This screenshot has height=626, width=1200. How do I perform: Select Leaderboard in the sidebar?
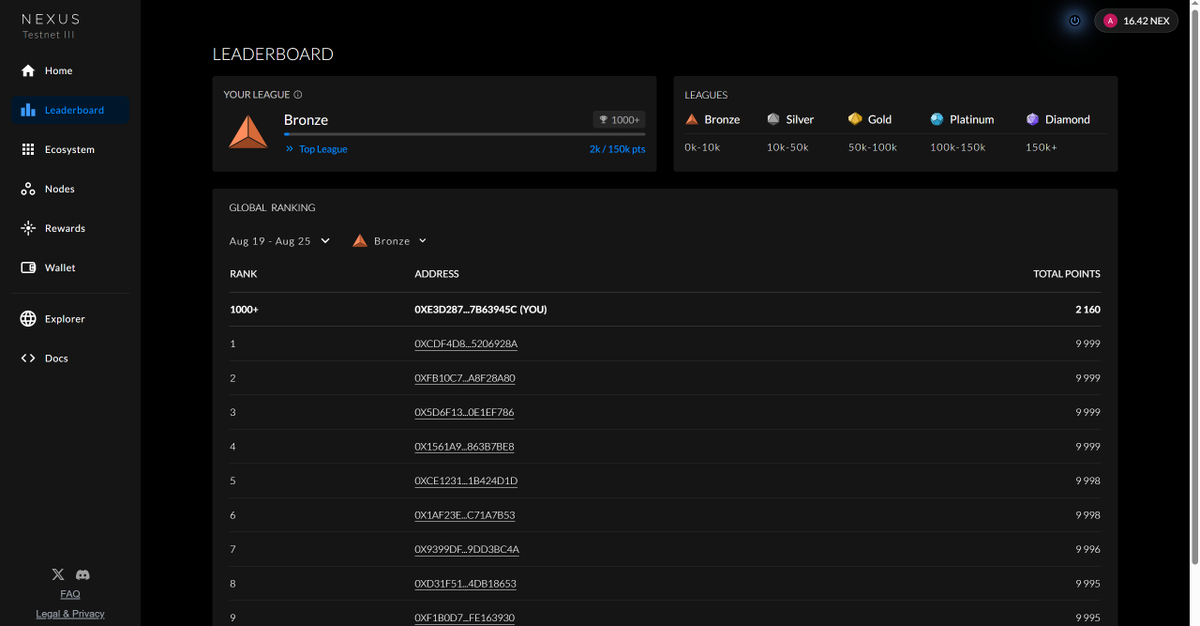coord(70,110)
